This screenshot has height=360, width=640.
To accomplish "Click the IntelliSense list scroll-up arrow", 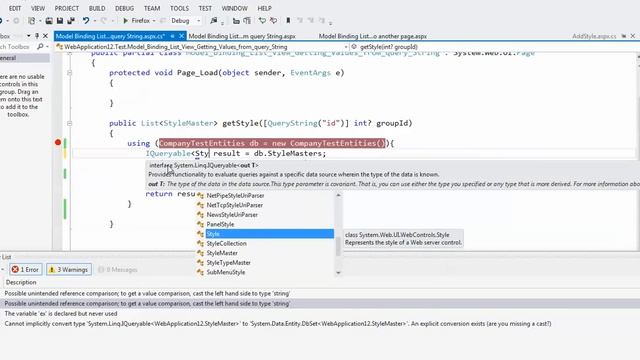I will click(338, 195).
